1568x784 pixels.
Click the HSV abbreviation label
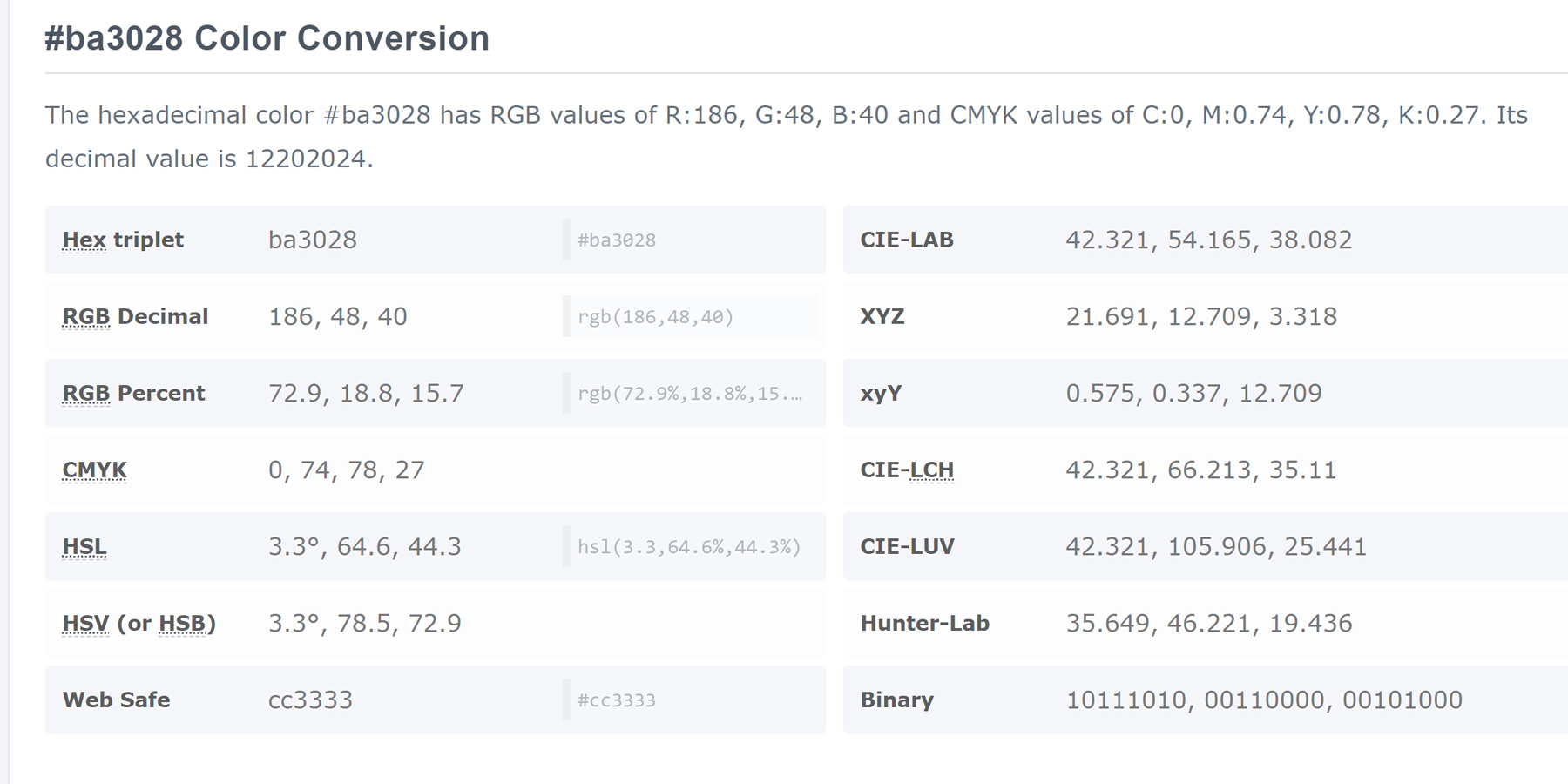point(85,623)
